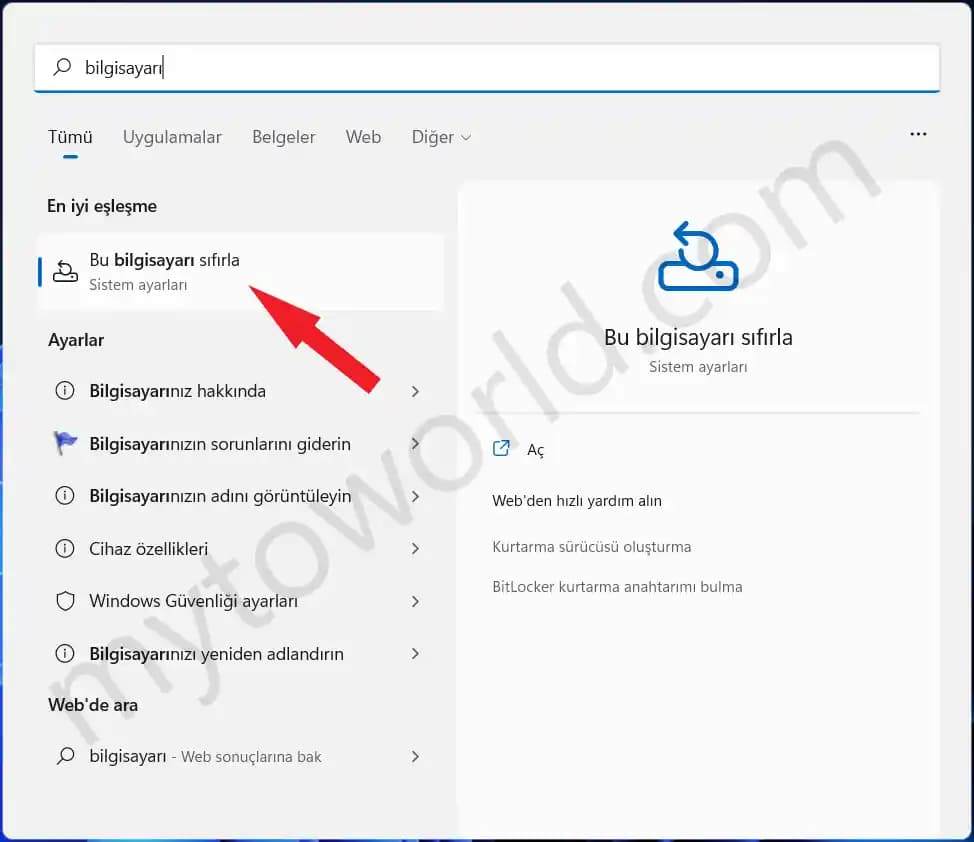This screenshot has width=974, height=842.
Task: Open BitLocker kurtarma anahtarımı bulma link
Action: coord(617,587)
